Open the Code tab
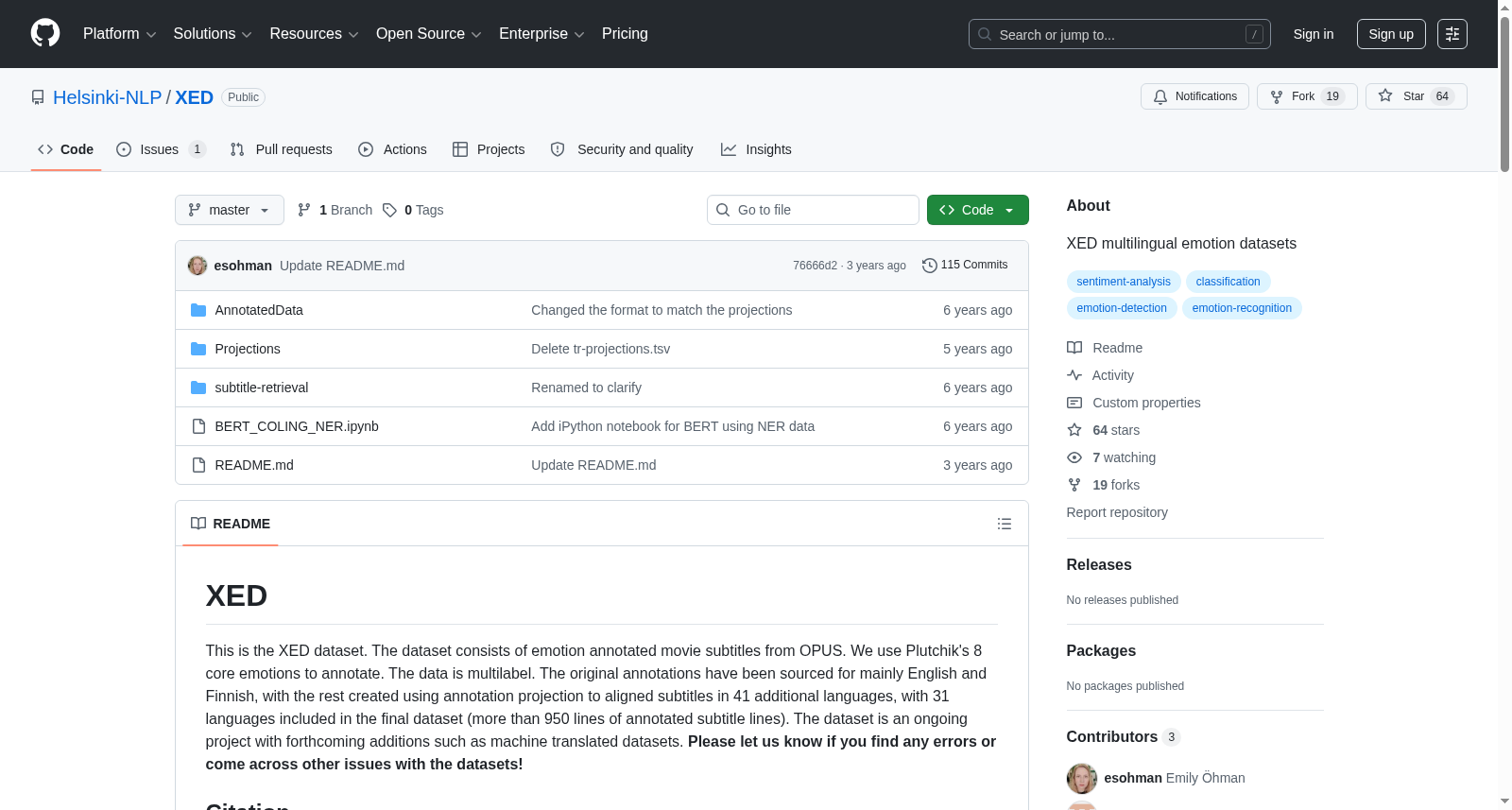This screenshot has height=810, width=1512. click(x=66, y=149)
